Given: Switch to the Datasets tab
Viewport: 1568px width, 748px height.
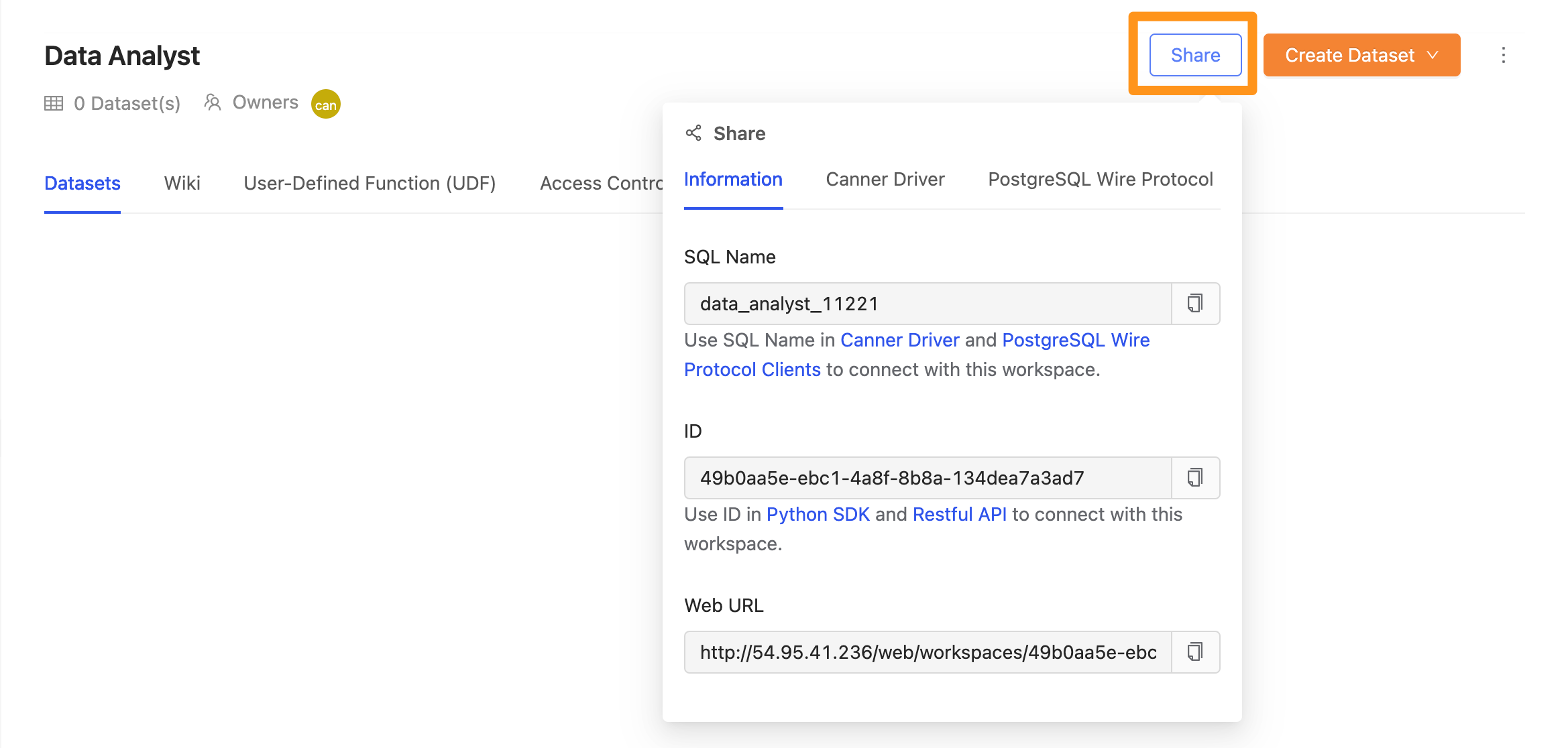Looking at the screenshot, I should [82, 184].
